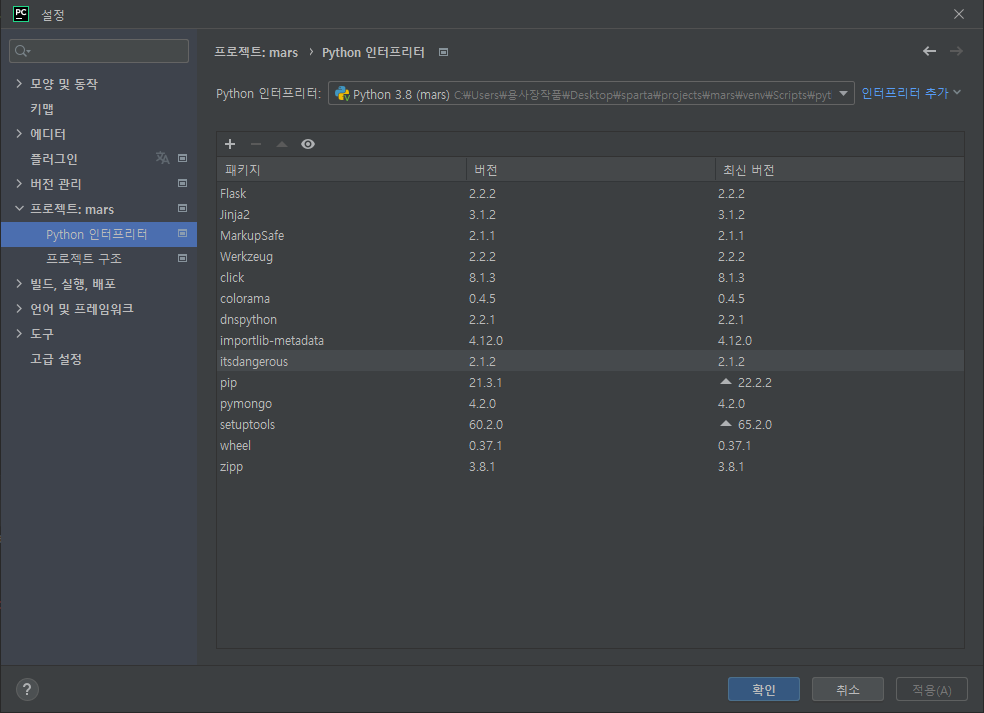
Task: Select the itsdangerous package row
Action: click(591, 362)
